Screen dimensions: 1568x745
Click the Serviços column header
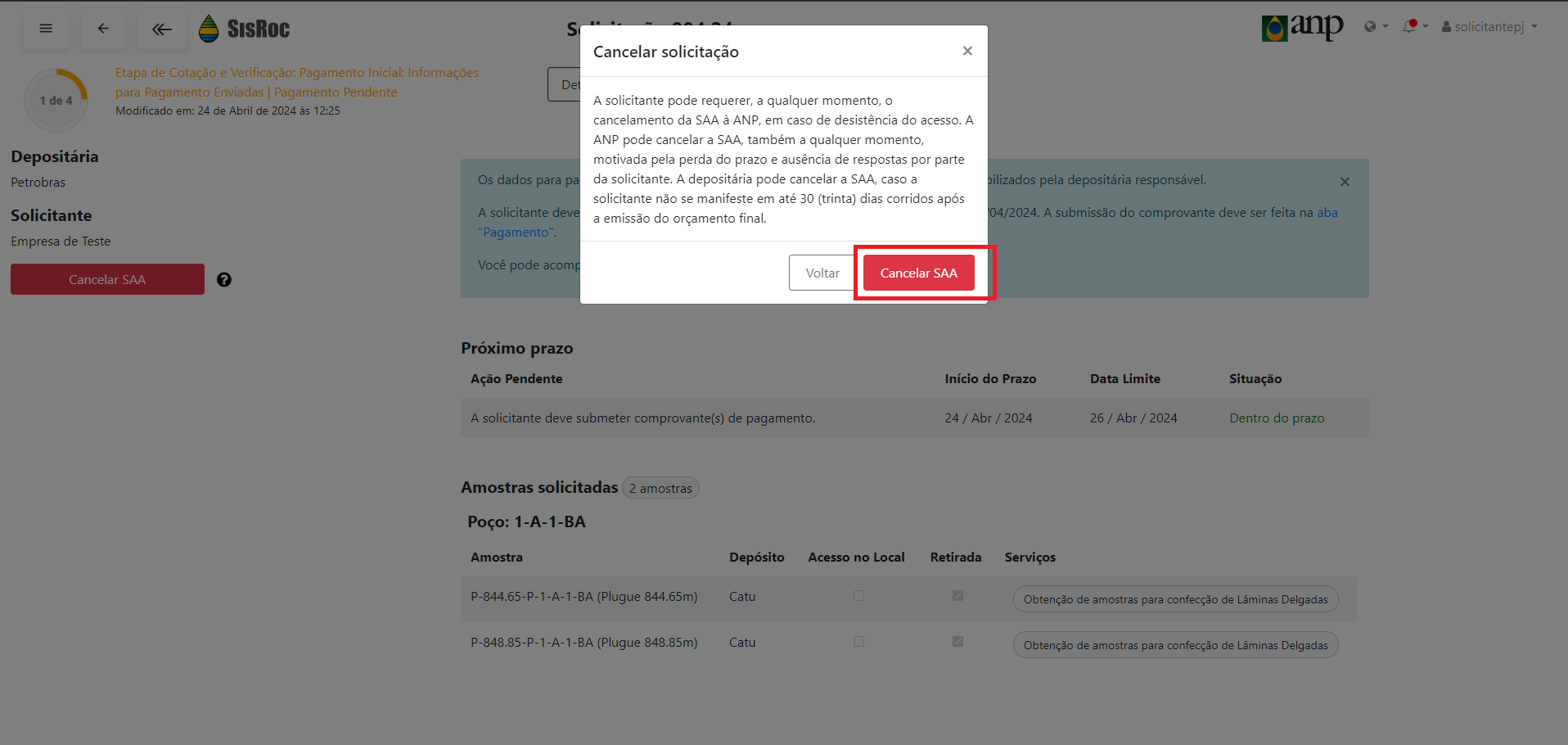coord(1030,558)
